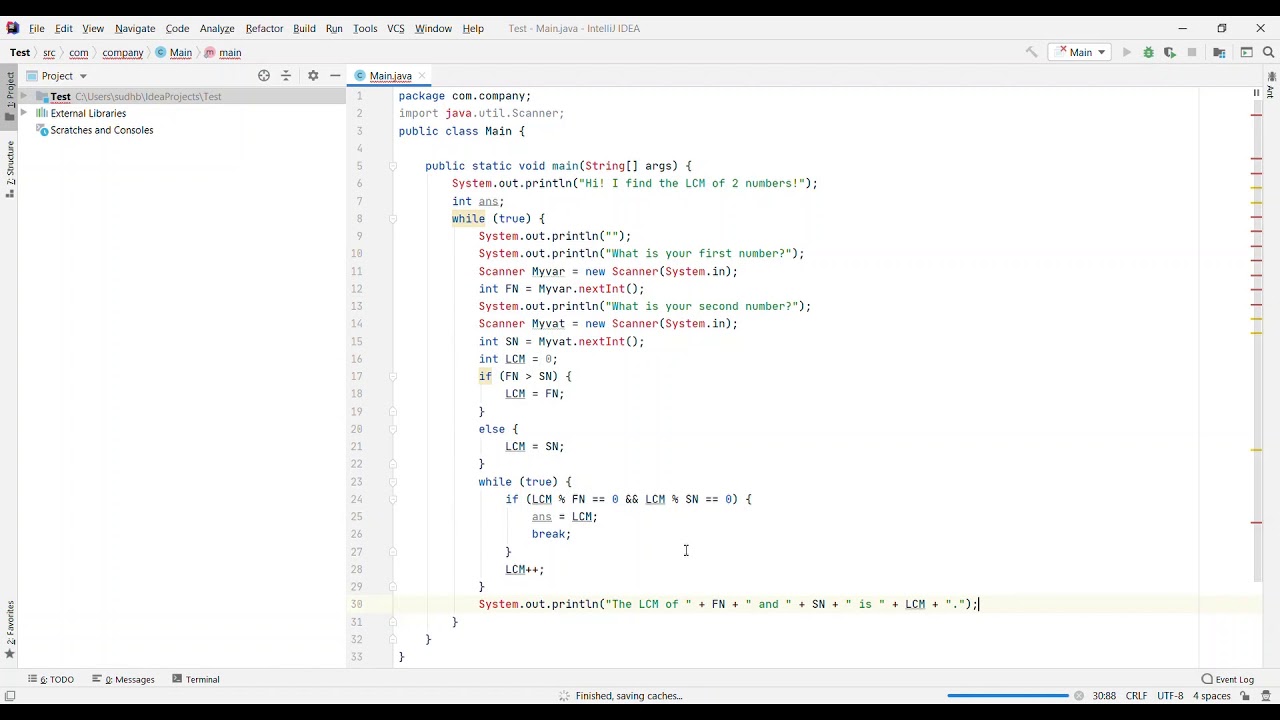The height and width of the screenshot is (720, 1280).
Task: Toggle the Structure side tab
Action: [10, 169]
